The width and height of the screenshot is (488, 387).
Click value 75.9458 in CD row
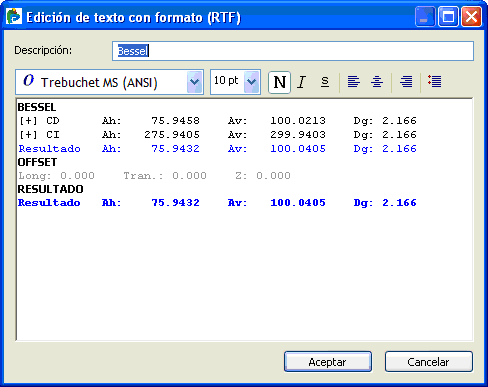tap(175, 121)
